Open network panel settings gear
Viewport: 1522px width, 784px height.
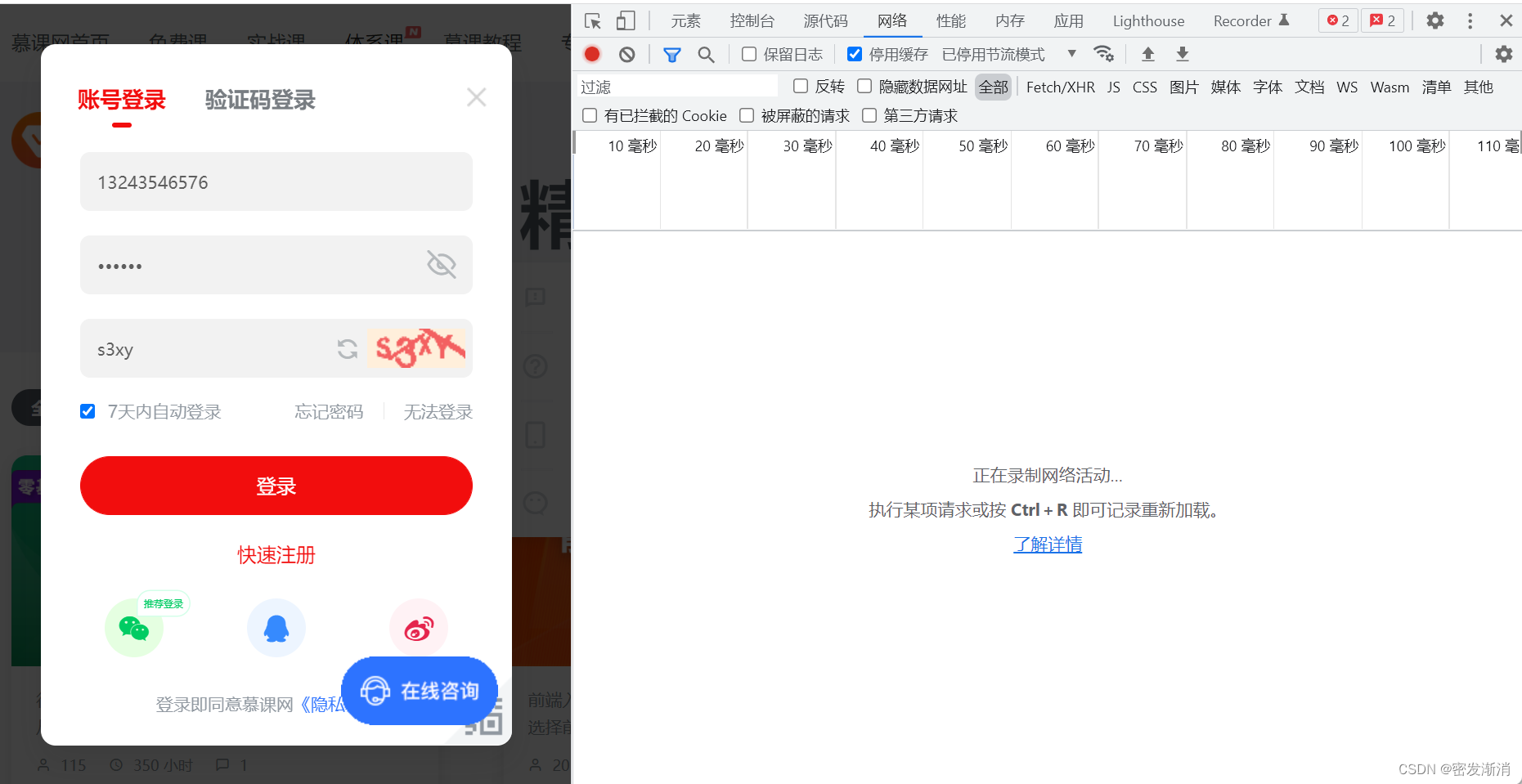click(x=1504, y=54)
